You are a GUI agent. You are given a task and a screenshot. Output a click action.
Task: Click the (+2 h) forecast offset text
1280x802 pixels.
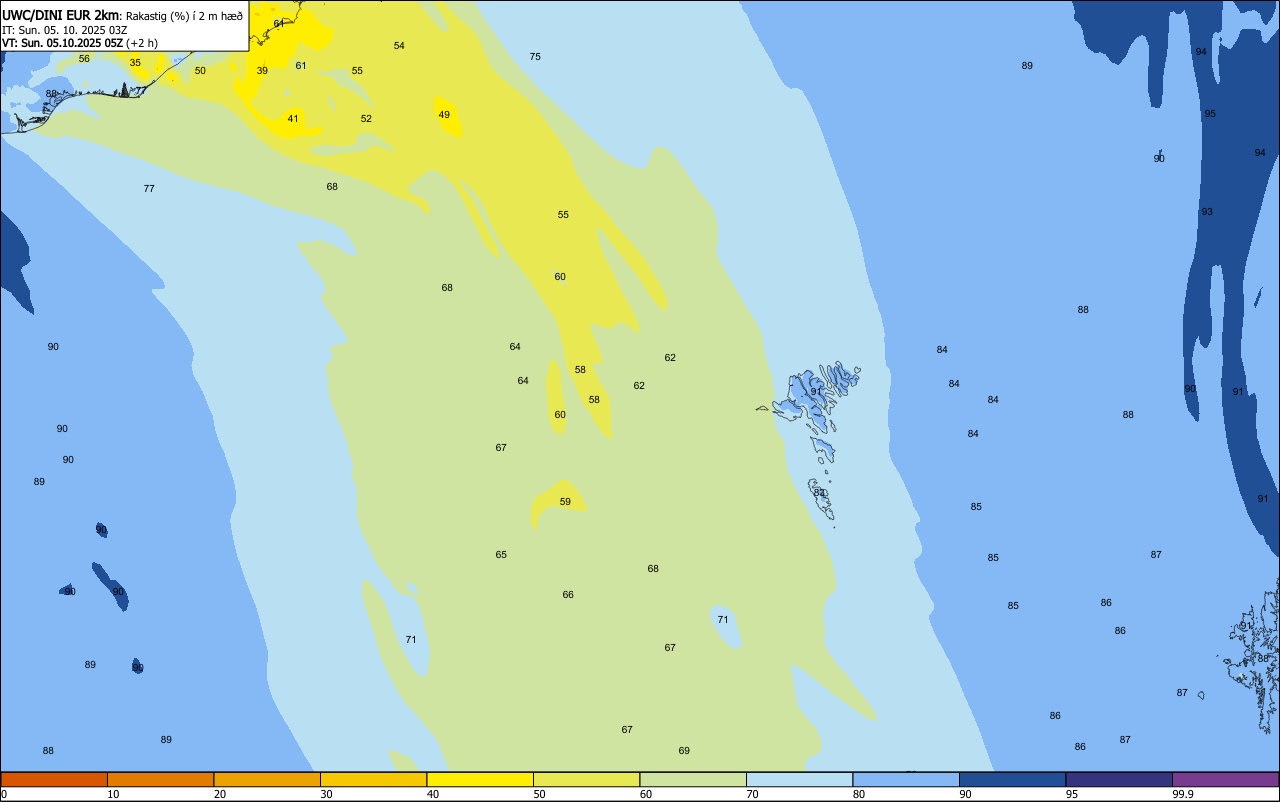142,43
